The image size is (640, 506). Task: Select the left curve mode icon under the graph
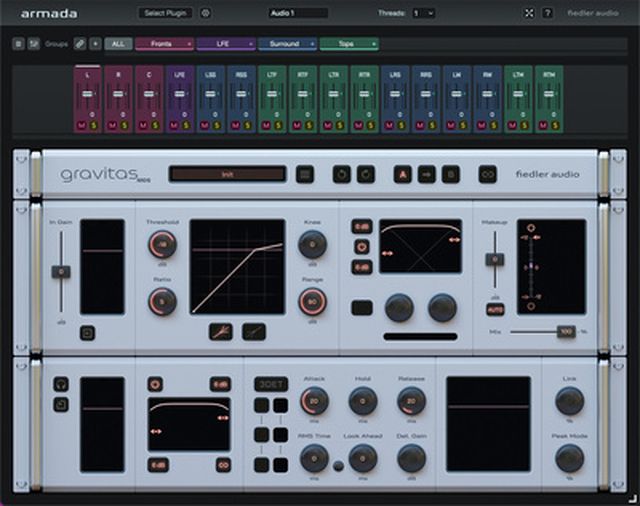tap(221, 332)
